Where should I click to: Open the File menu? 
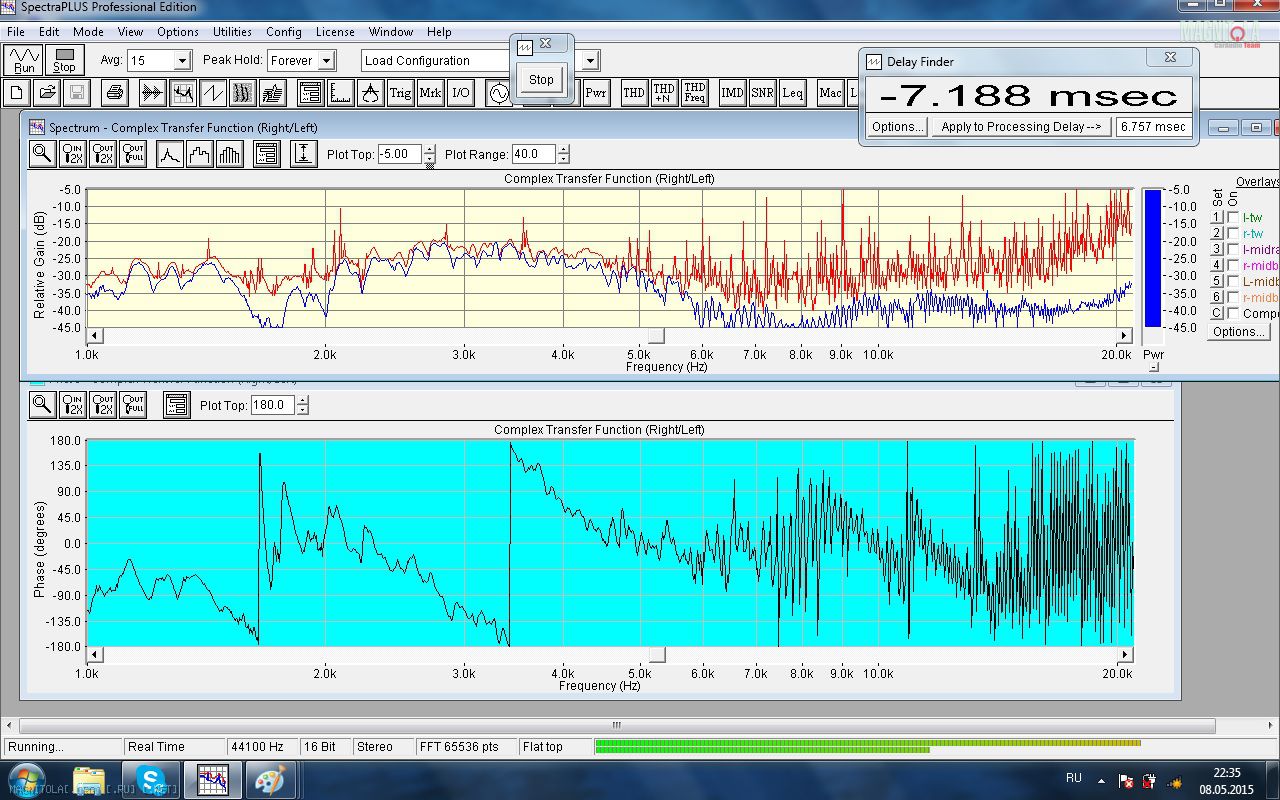[15, 32]
